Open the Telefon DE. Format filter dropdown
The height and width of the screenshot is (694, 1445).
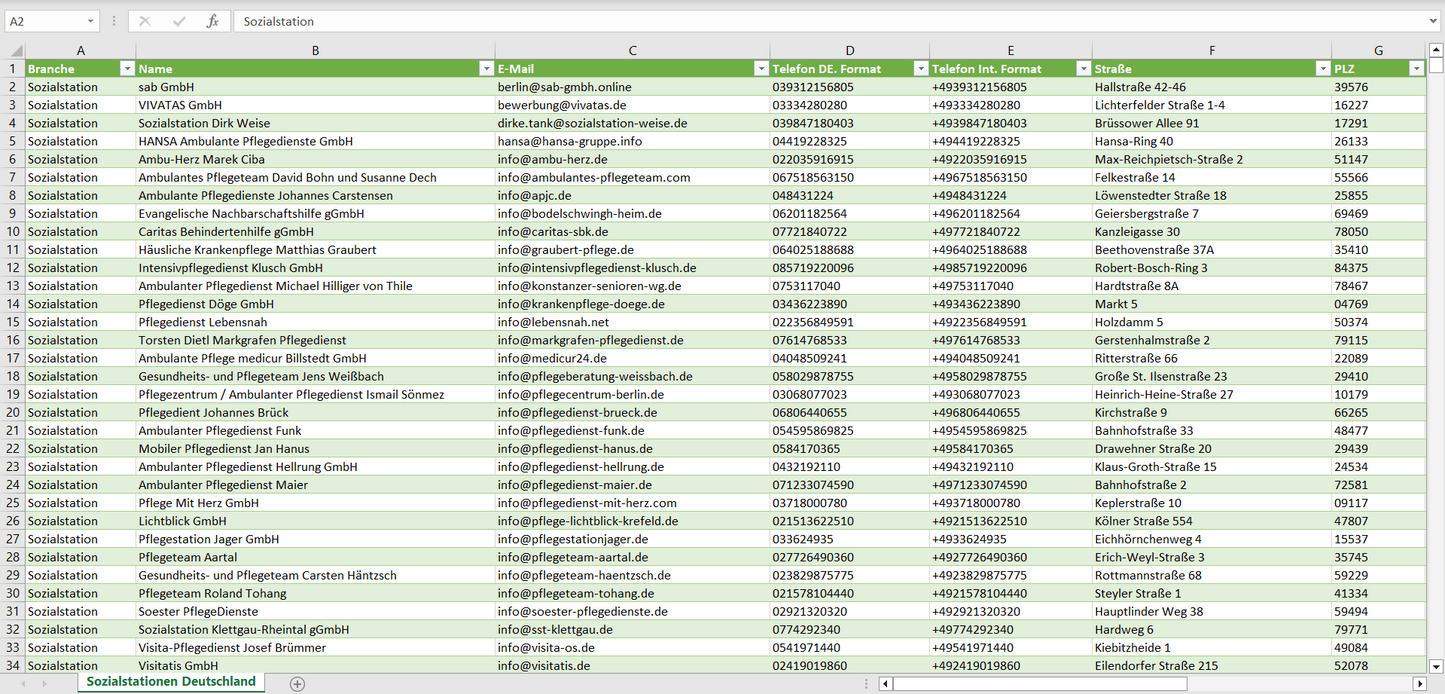point(920,69)
